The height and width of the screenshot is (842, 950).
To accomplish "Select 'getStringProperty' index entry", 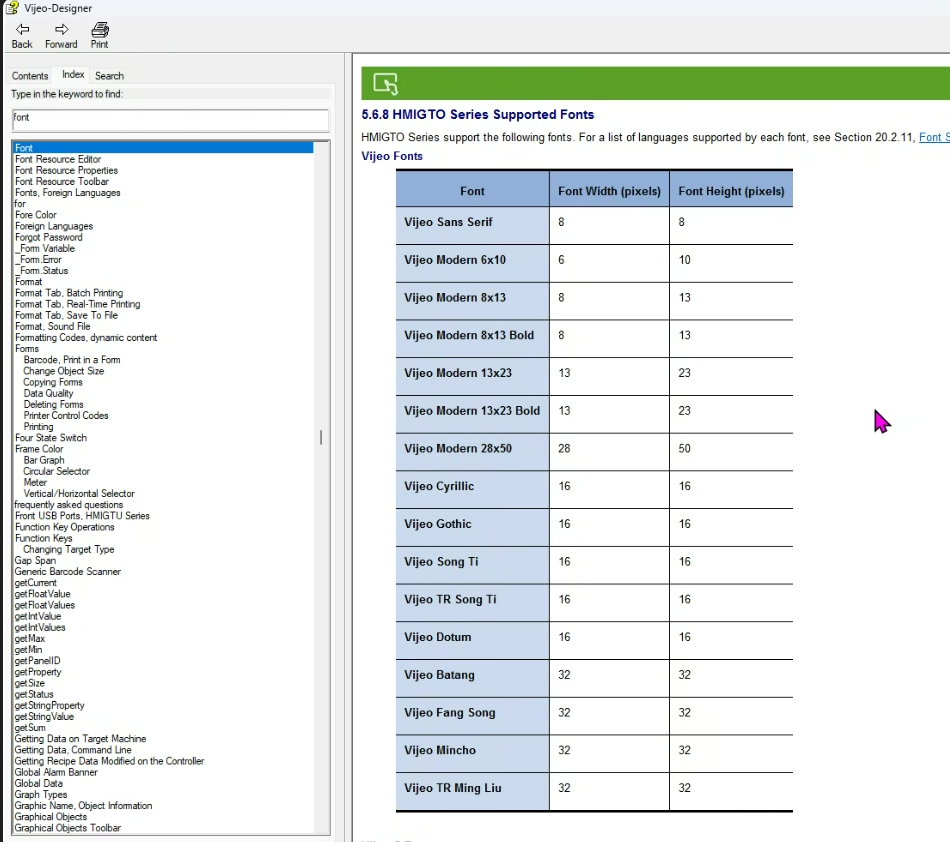I will (50, 706).
